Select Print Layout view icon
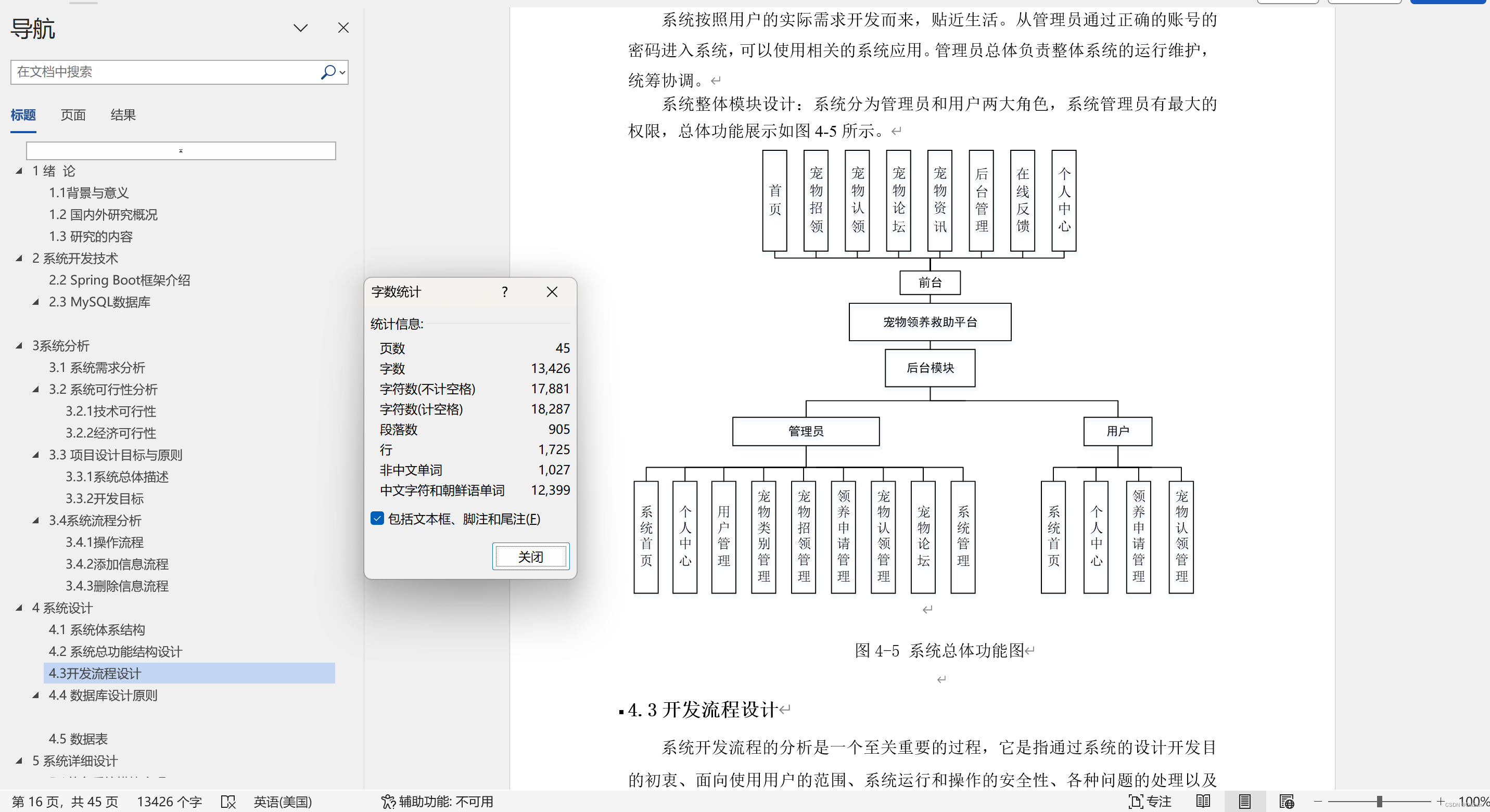 (1244, 802)
